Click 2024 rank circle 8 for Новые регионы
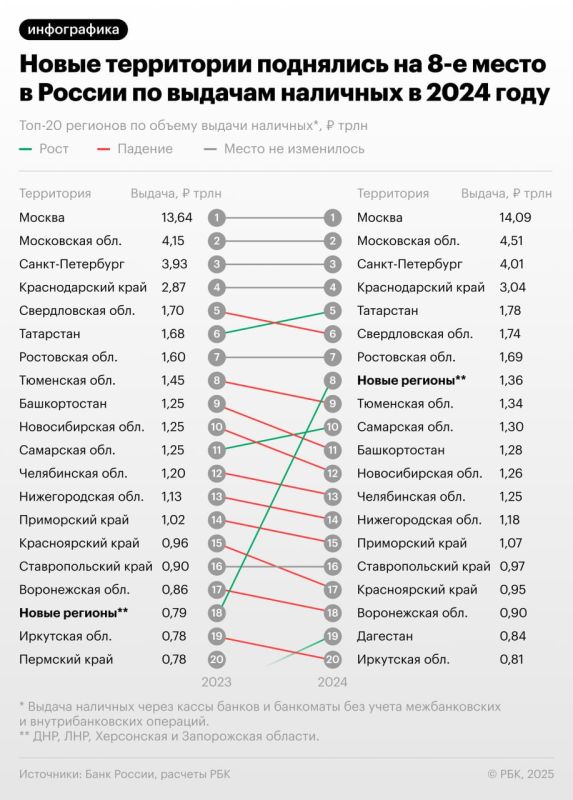The image size is (573, 800). coord(332,381)
